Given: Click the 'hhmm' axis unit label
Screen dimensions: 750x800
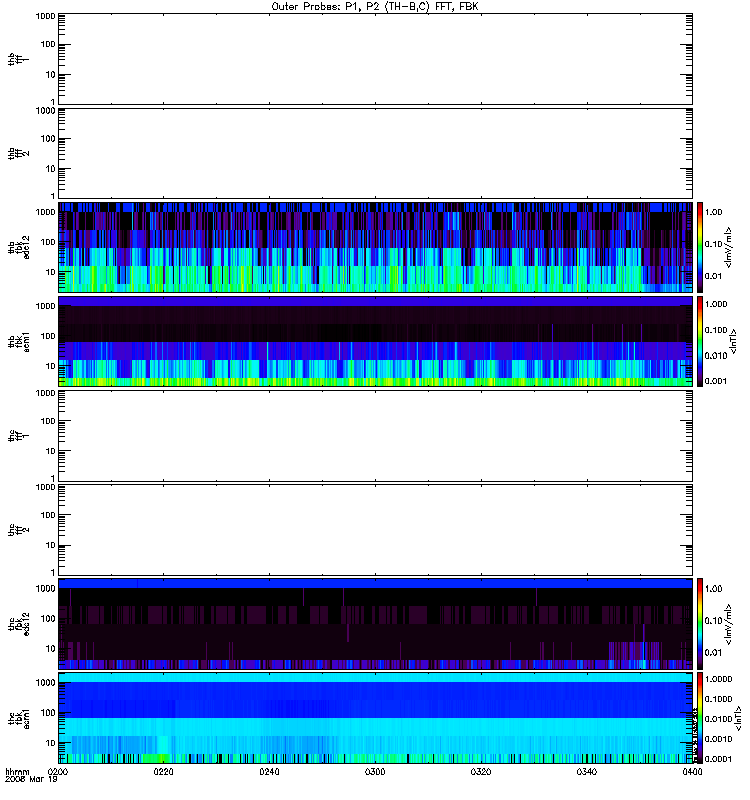Looking at the screenshot, I should (x=17, y=772).
